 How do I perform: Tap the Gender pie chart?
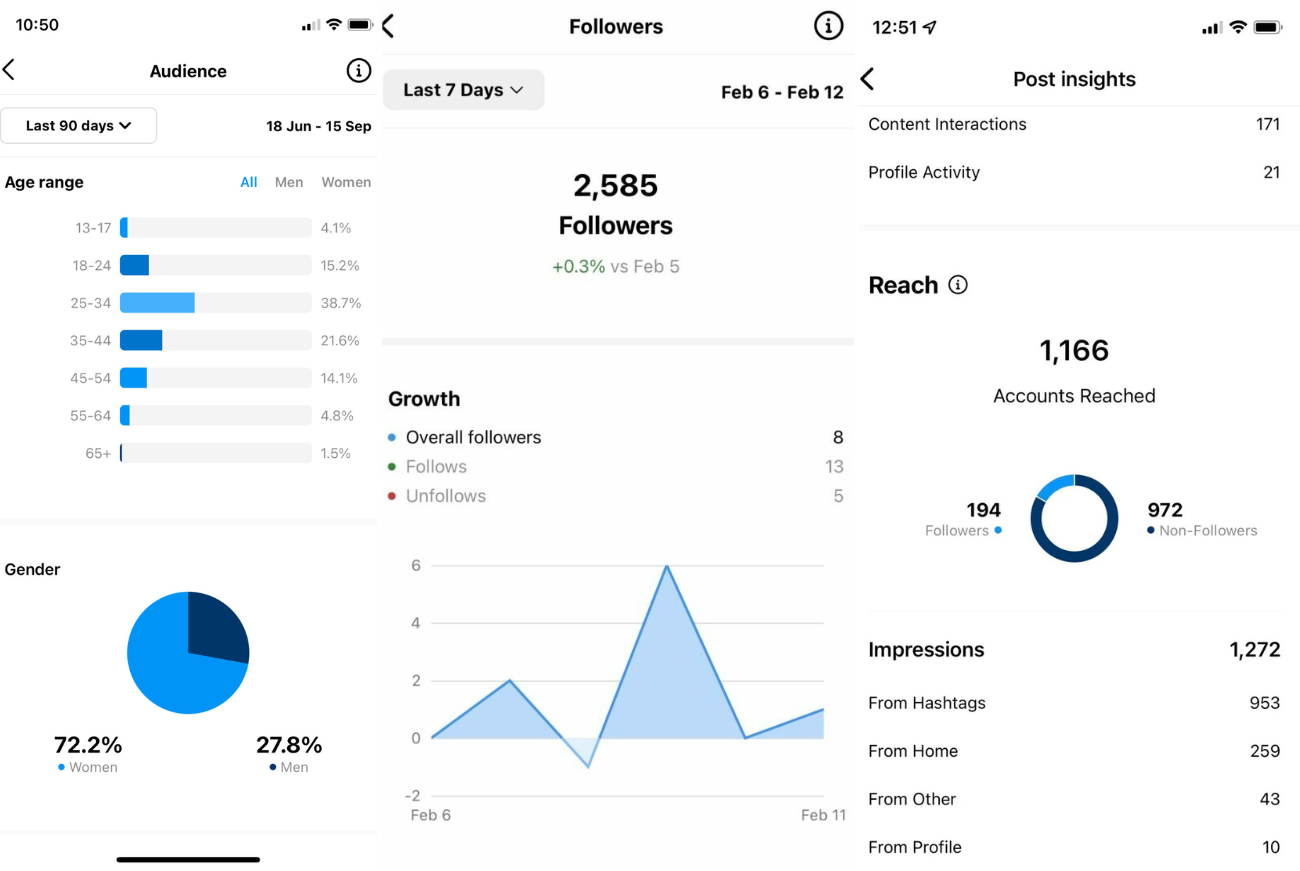tap(188, 652)
